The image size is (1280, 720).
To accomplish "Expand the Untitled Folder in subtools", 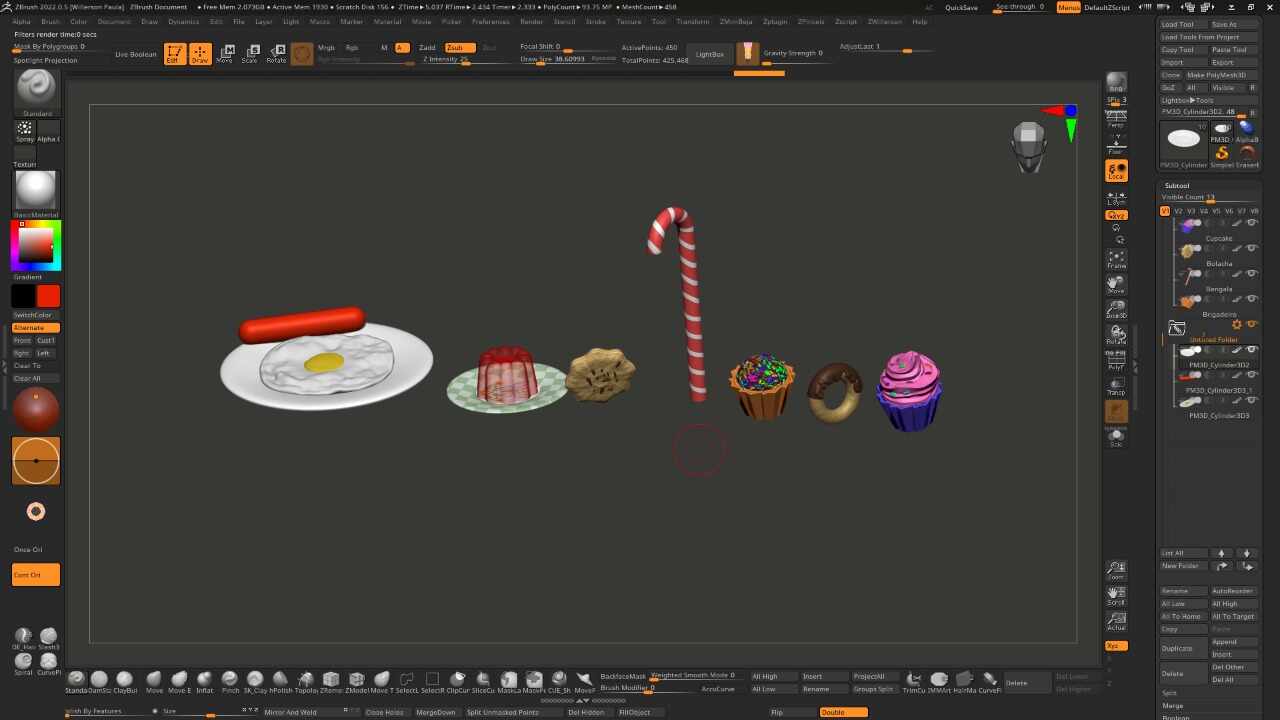I will coord(1177,328).
